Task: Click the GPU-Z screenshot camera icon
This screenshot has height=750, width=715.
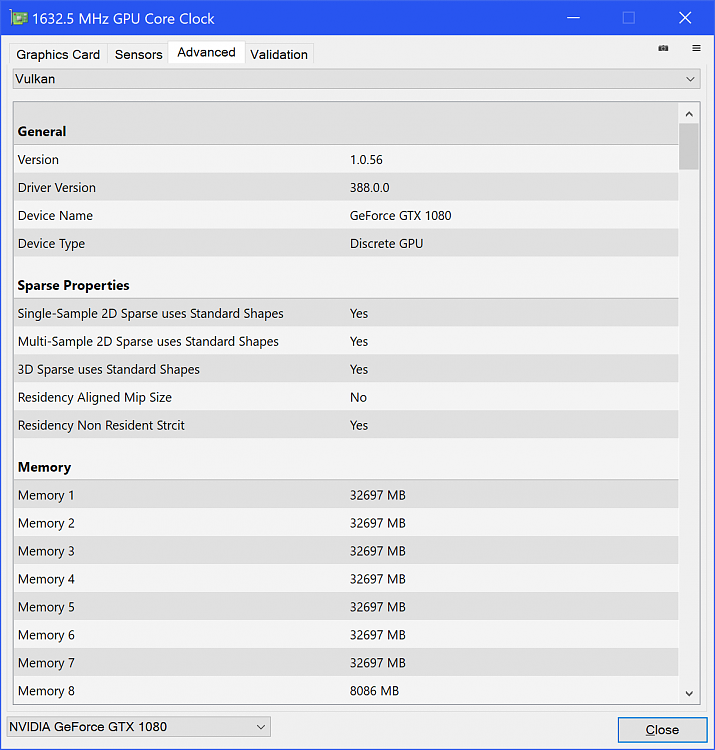Action: pos(663,48)
